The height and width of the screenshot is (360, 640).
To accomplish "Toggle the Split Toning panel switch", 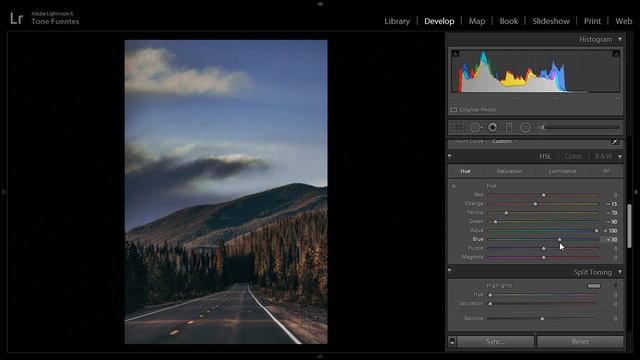I will [x=450, y=271].
